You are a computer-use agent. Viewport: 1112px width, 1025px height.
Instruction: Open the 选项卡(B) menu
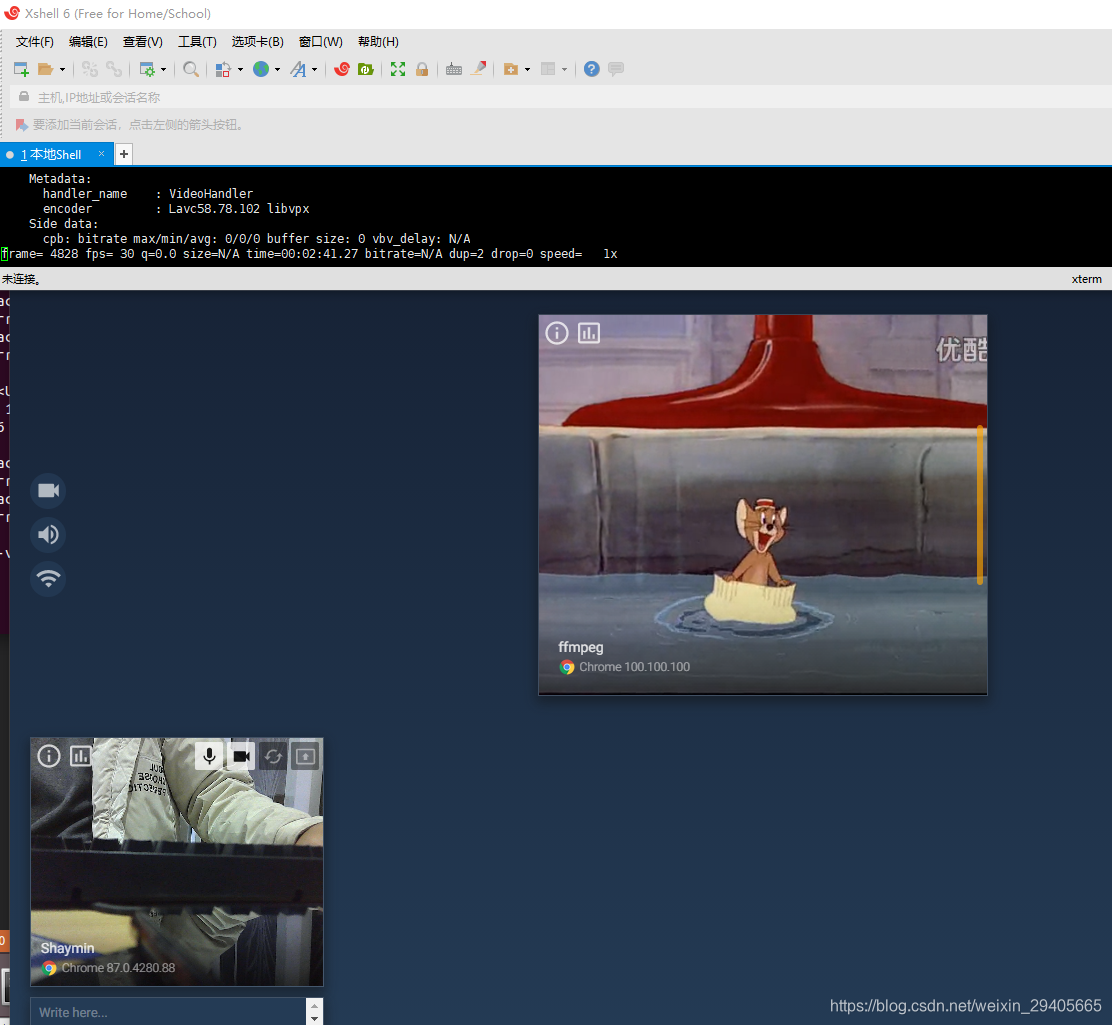[257, 42]
